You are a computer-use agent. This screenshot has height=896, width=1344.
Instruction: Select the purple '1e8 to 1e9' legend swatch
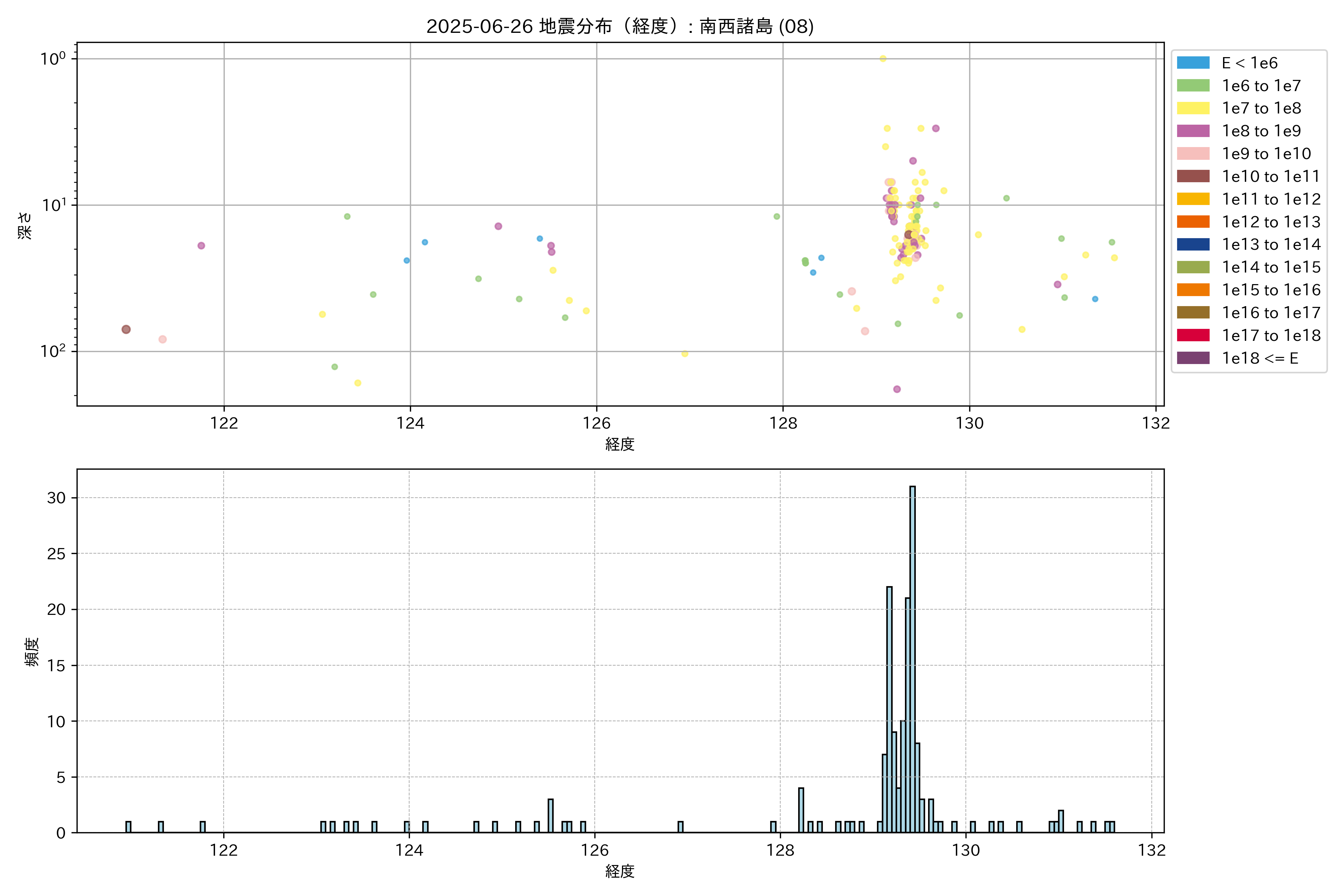(1193, 131)
